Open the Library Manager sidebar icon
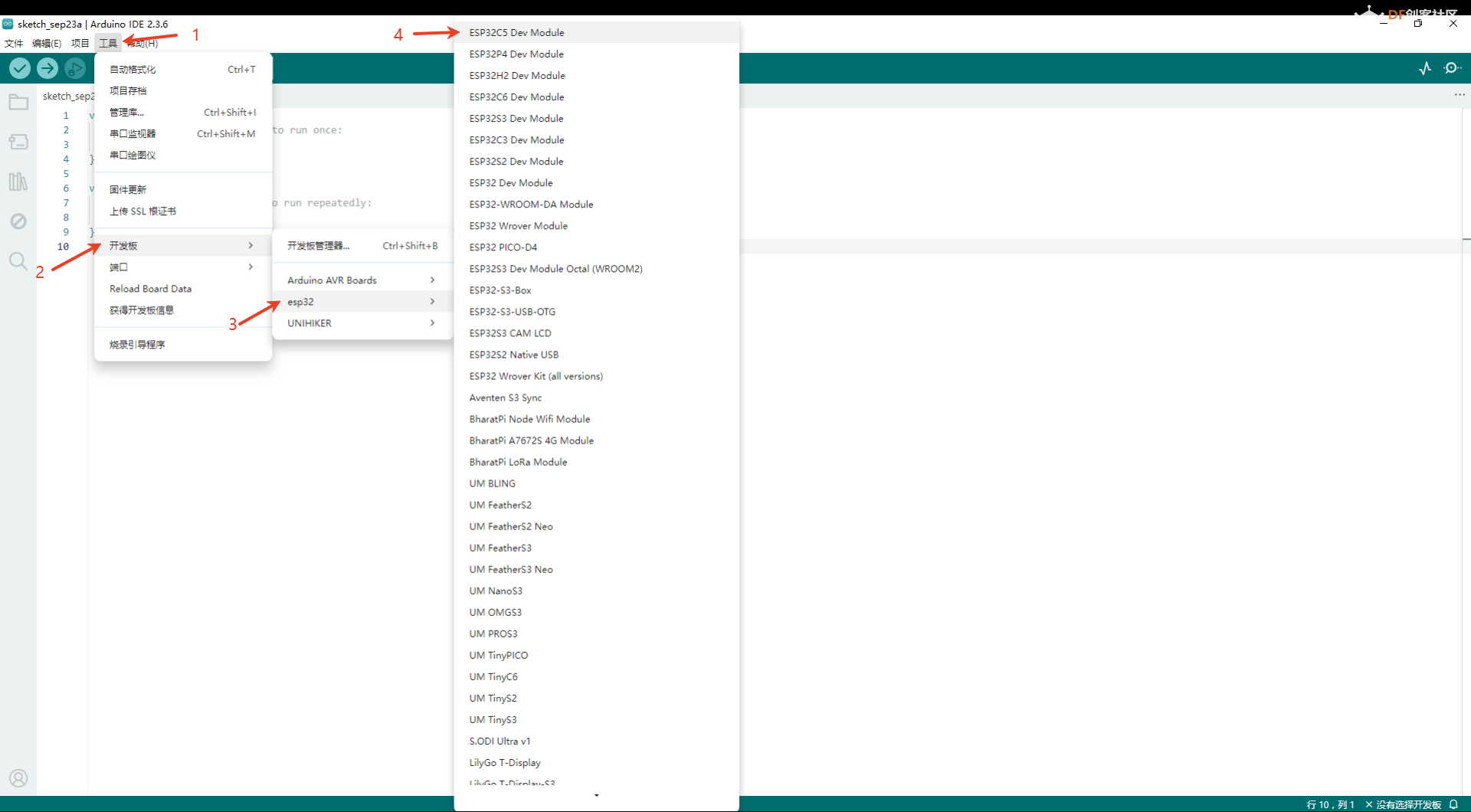Viewport: 1471px width, 812px height. (18, 182)
